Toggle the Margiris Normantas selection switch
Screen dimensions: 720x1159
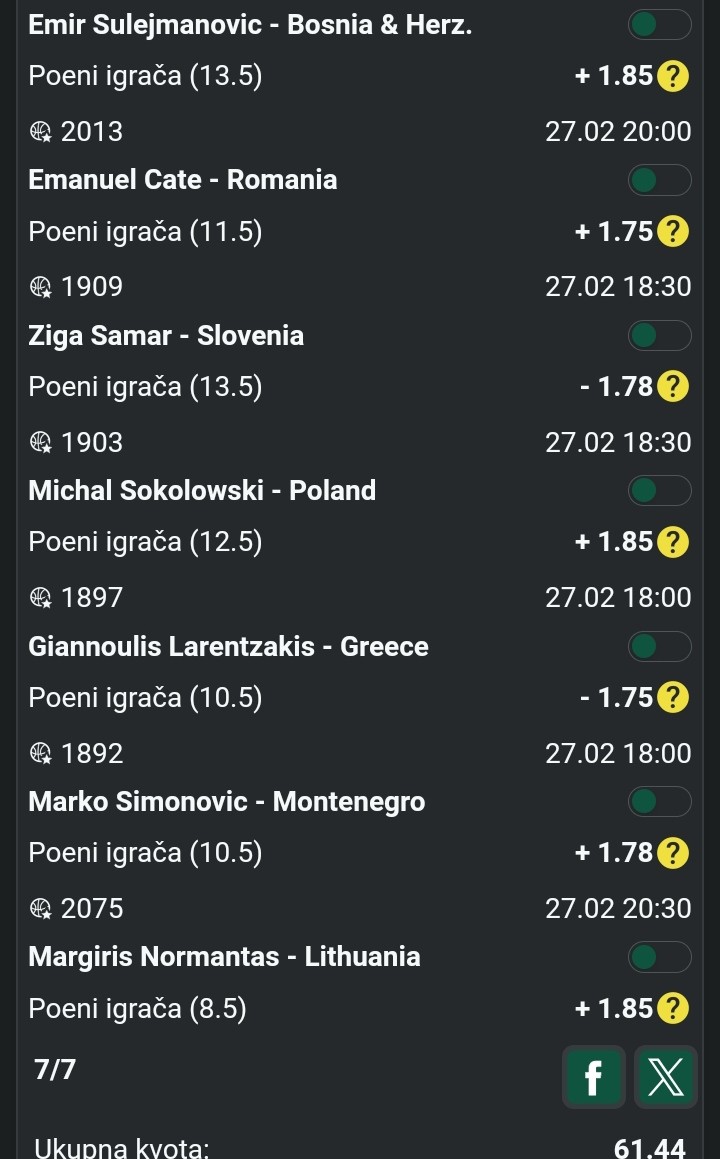(659, 957)
